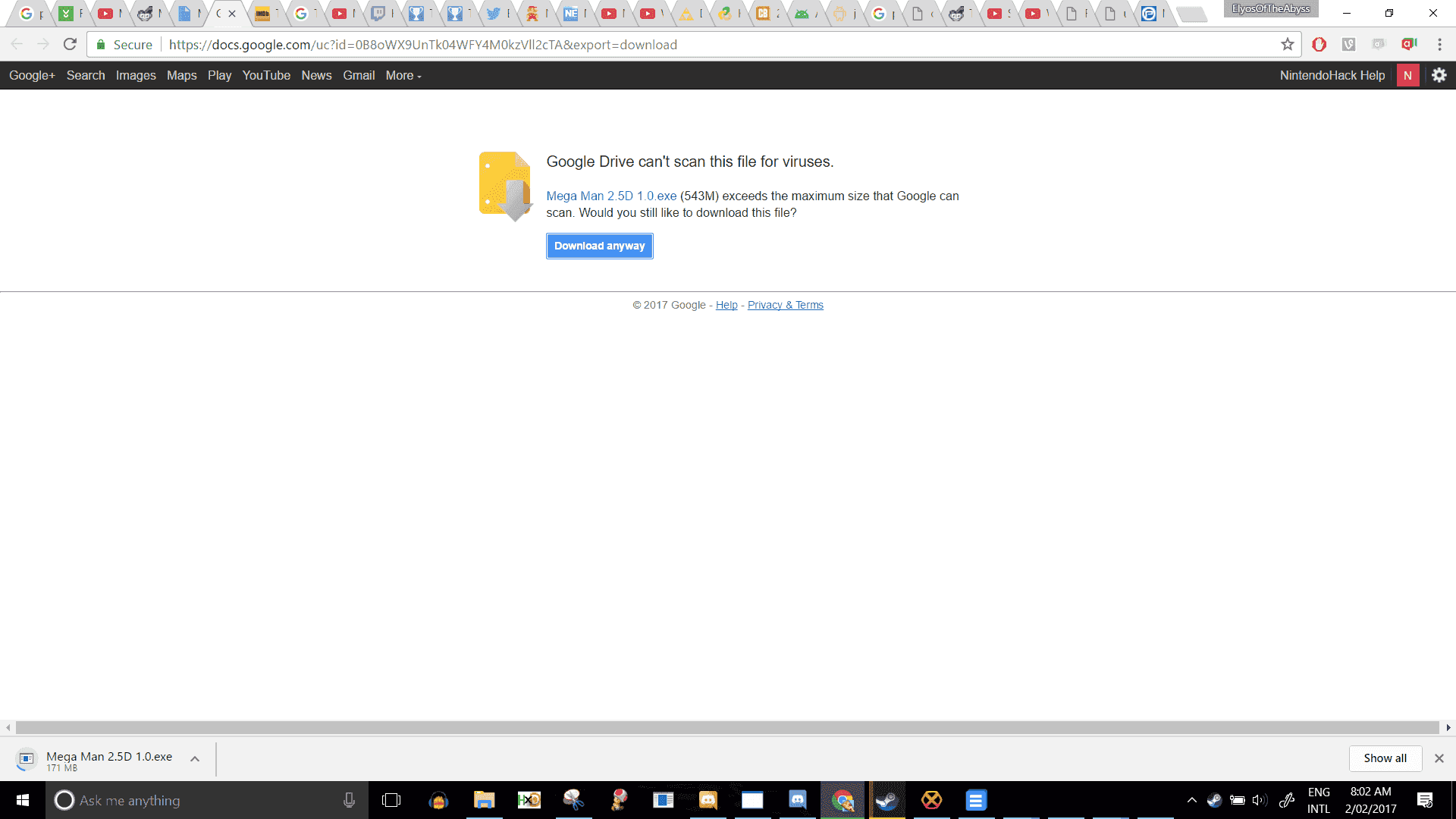The image size is (1456, 819).
Task: Click the volume icon in system tray
Action: pyautogui.click(x=1260, y=800)
